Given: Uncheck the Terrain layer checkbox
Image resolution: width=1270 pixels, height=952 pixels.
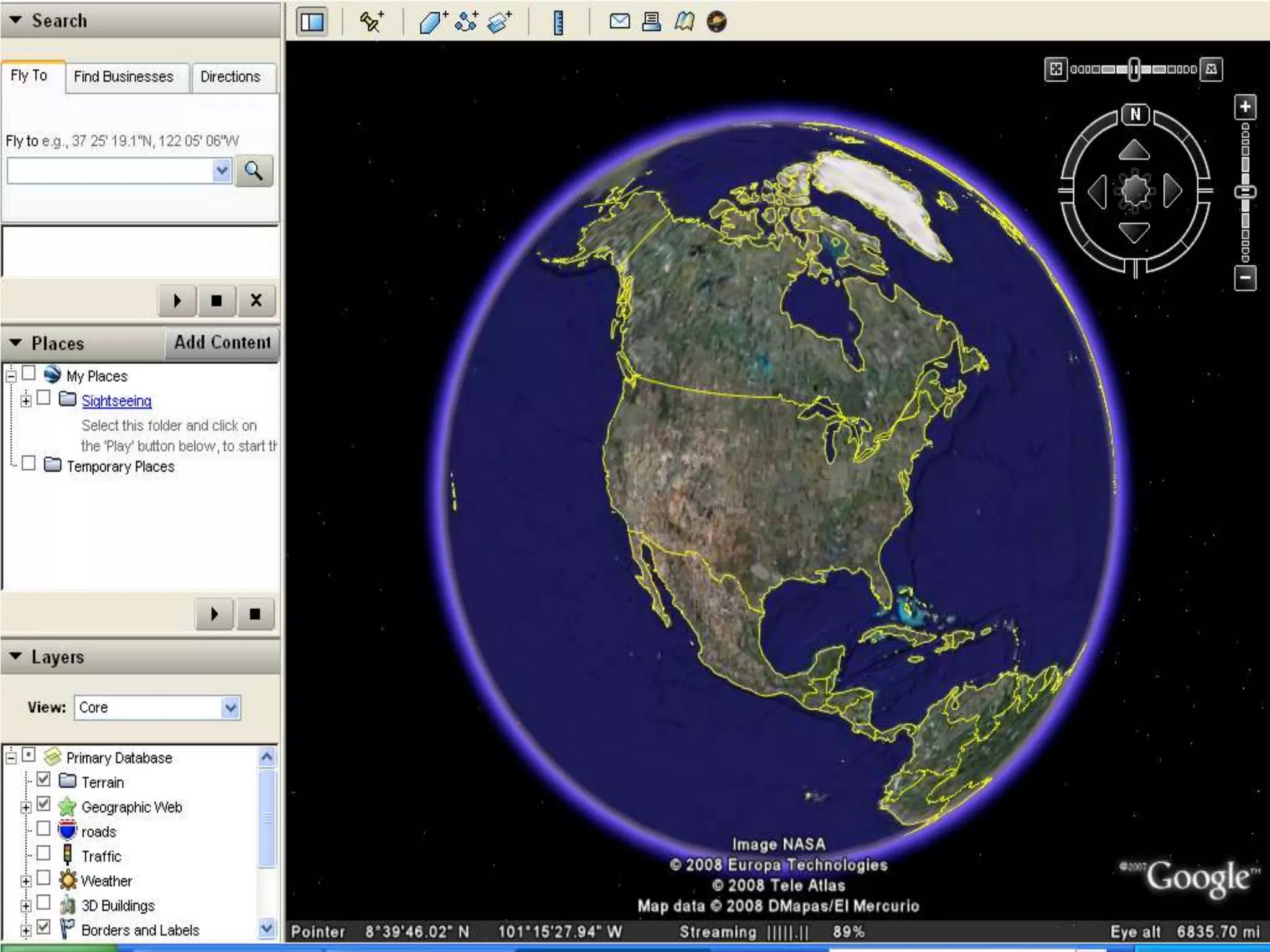Looking at the screenshot, I should [x=43, y=779].
